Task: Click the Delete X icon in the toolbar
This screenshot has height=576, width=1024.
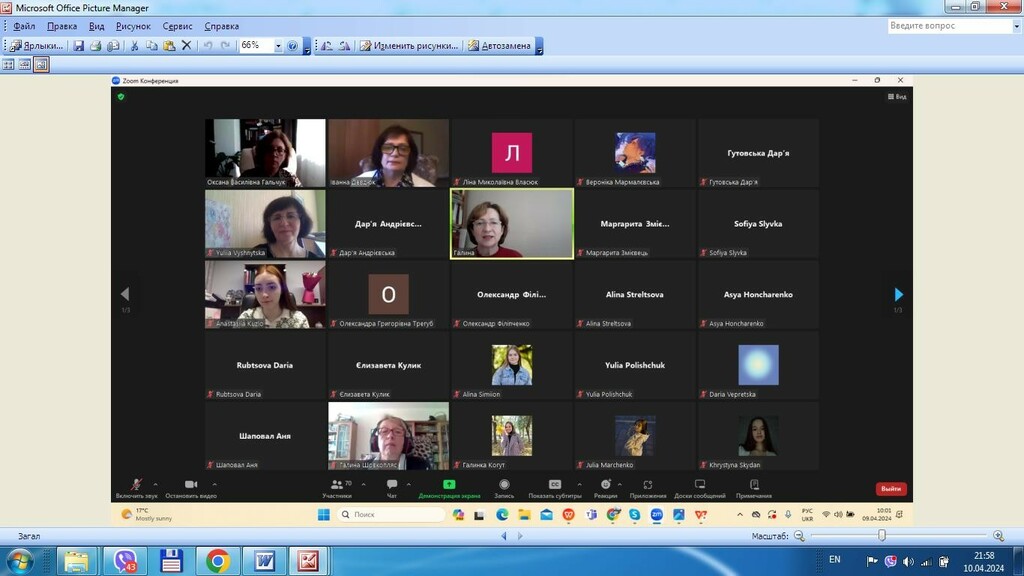Action: coord(187,46)
